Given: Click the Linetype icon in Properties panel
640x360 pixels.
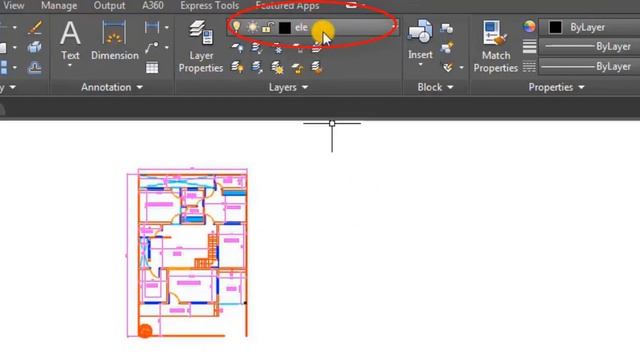Looking at the screenshot, I should [529, 67].
